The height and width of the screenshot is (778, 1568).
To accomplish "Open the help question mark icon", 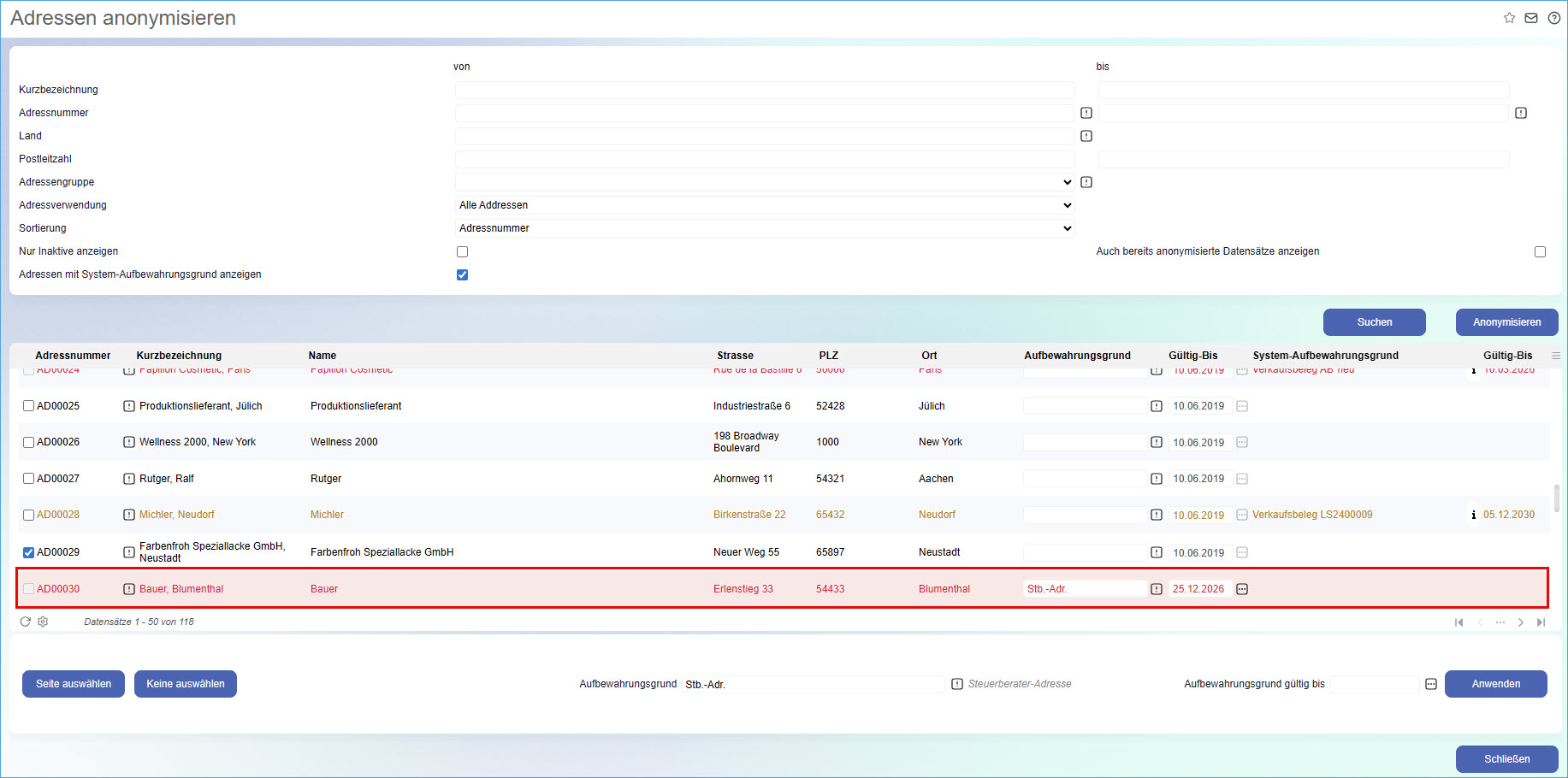I will tap(1554, 18).
